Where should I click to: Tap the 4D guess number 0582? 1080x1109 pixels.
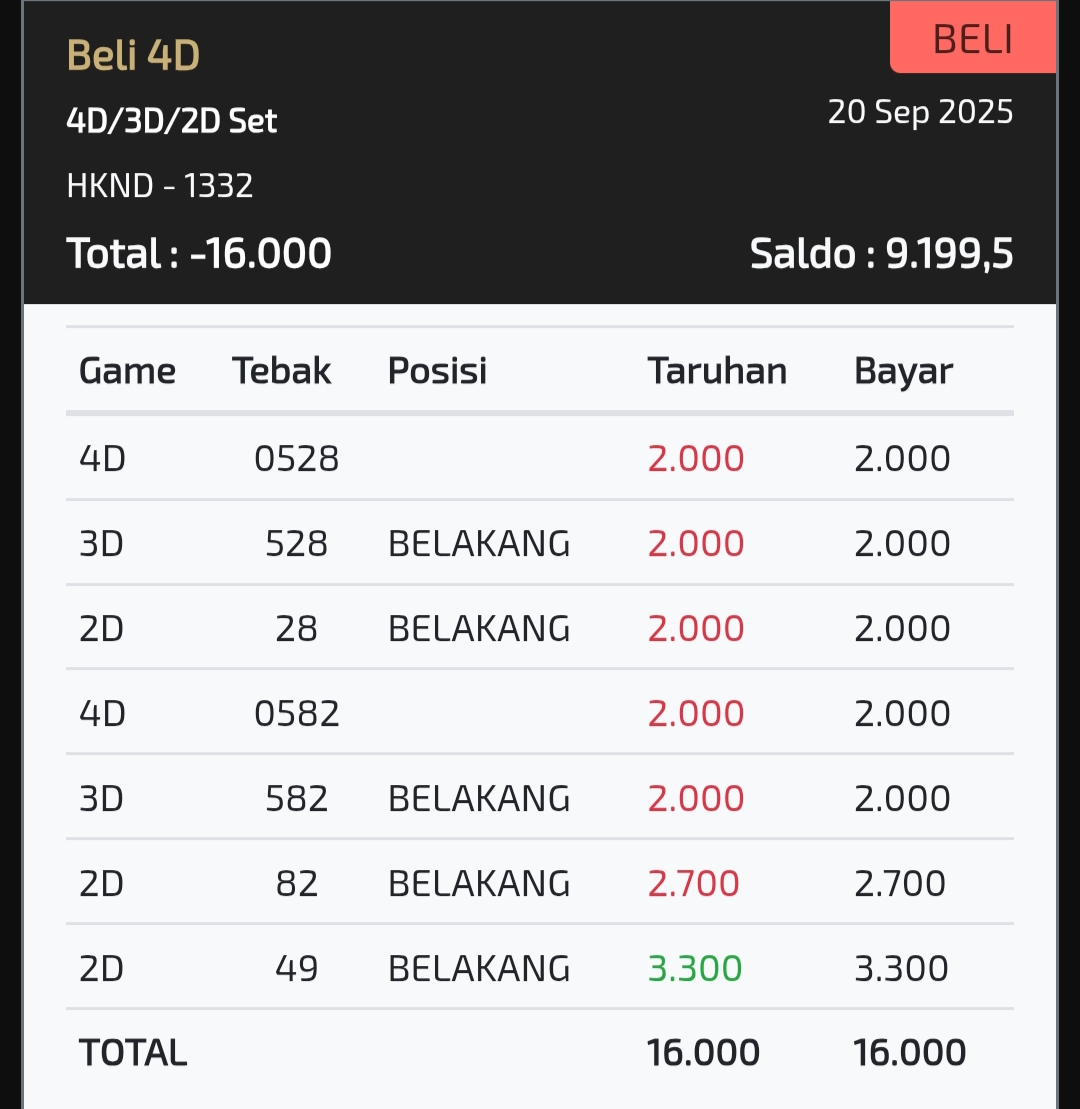297,714
